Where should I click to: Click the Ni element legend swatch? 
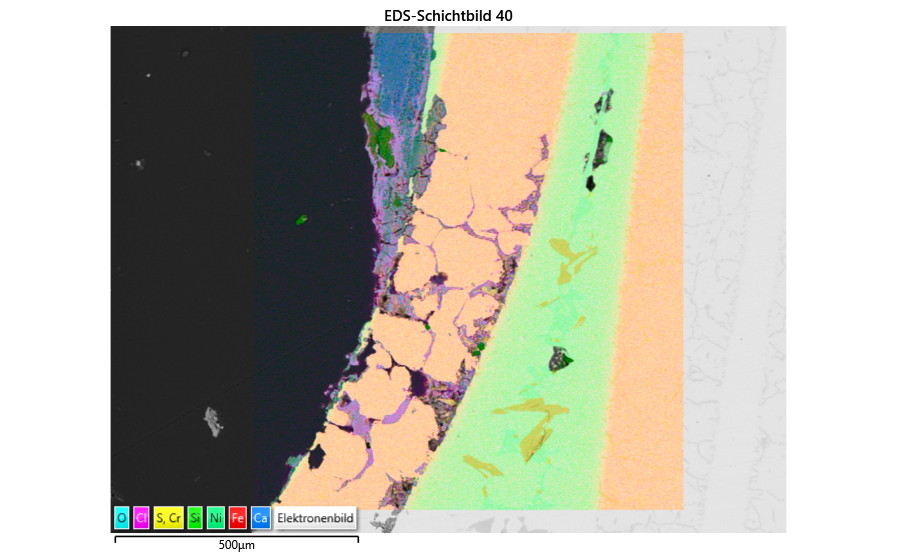(x=216, y=518)
